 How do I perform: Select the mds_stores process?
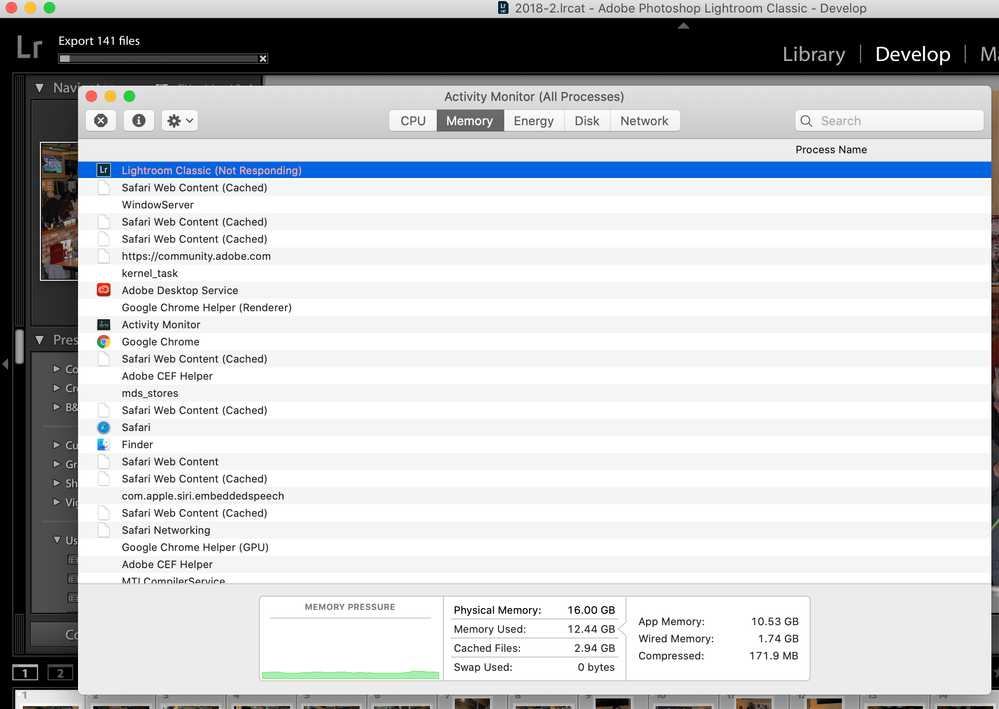[x=535, y=393]
